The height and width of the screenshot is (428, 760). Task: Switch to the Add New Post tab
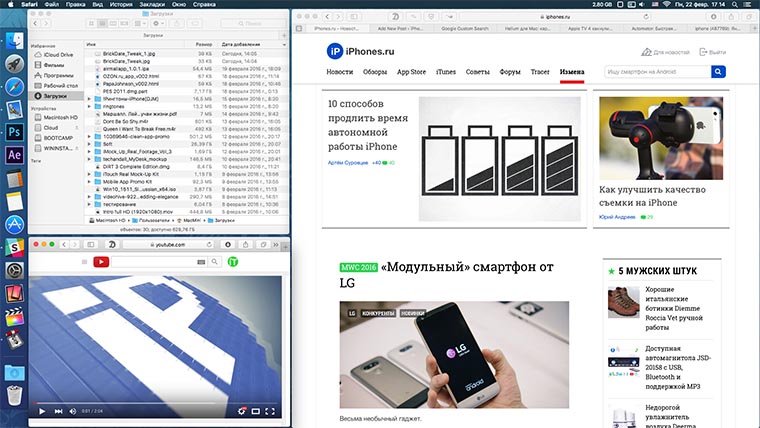coord(400,29)
